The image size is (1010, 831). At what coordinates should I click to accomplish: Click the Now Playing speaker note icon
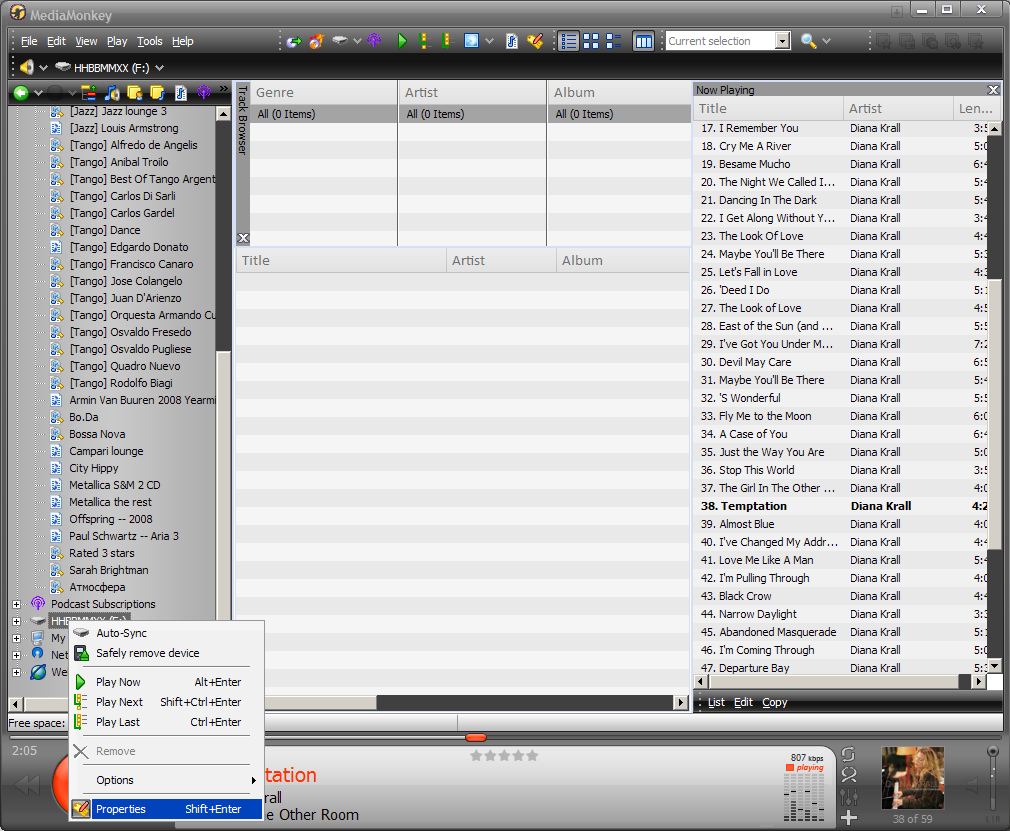(112, 93)
